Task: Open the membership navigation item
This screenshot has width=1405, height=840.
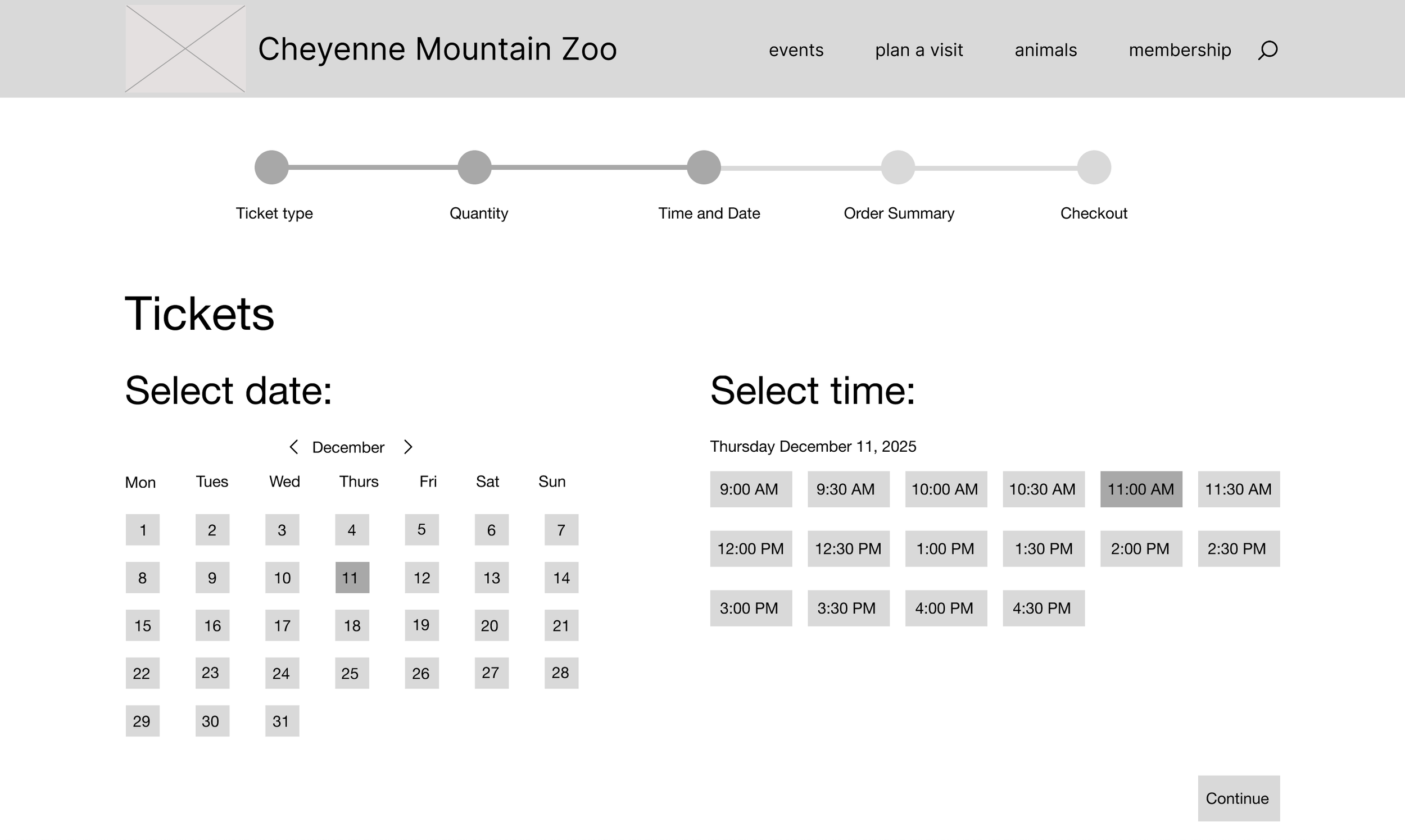Action: pos(1180,51)
